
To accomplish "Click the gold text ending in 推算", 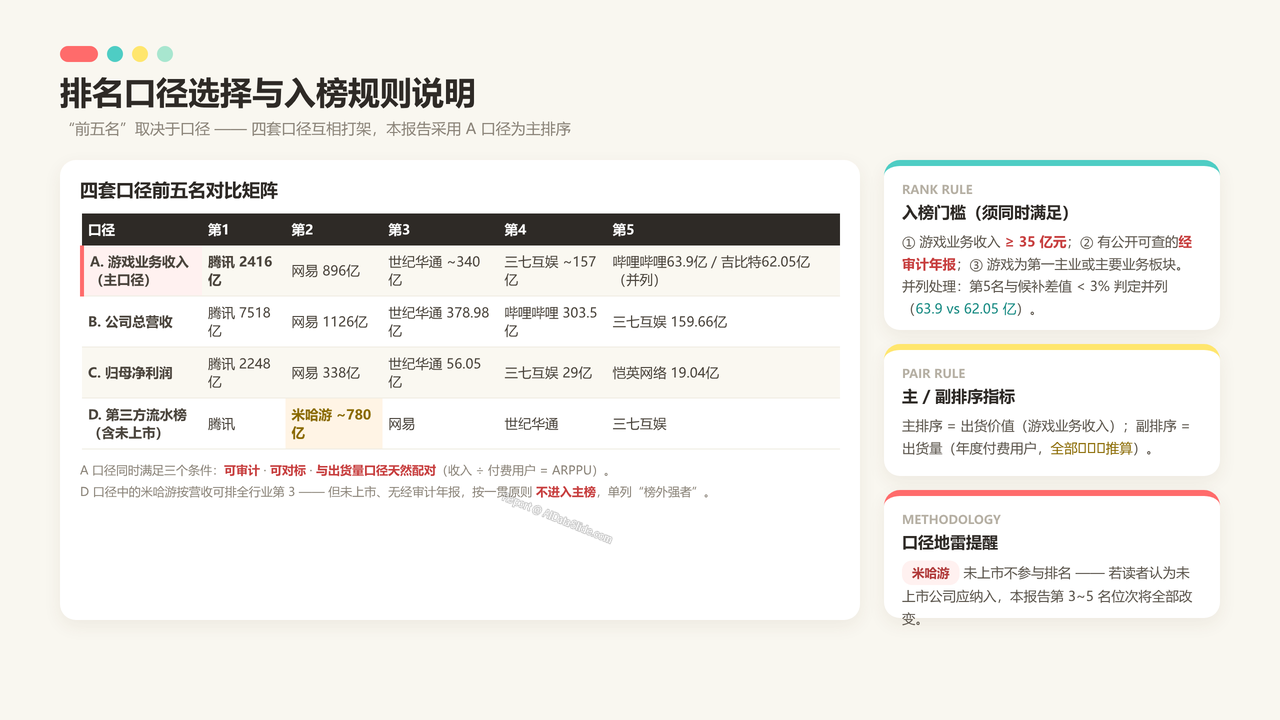I will click(x=1091, y=449).
